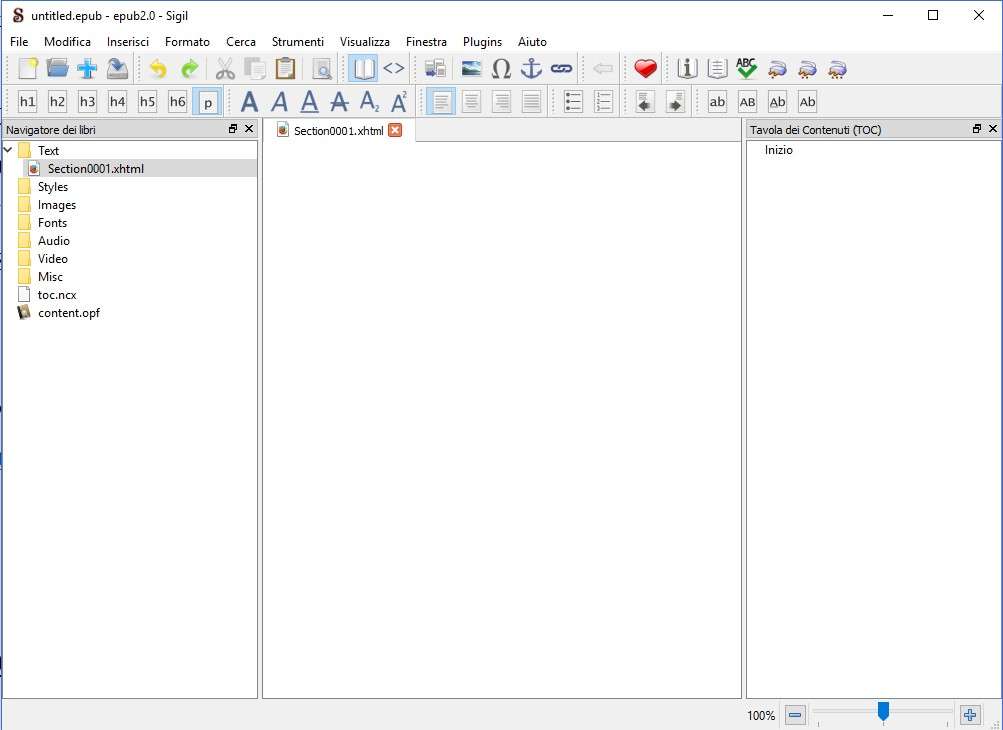Click the zoom out minus button
Image resolution: width=1003 pixels, height=730 pixels.
795,715
